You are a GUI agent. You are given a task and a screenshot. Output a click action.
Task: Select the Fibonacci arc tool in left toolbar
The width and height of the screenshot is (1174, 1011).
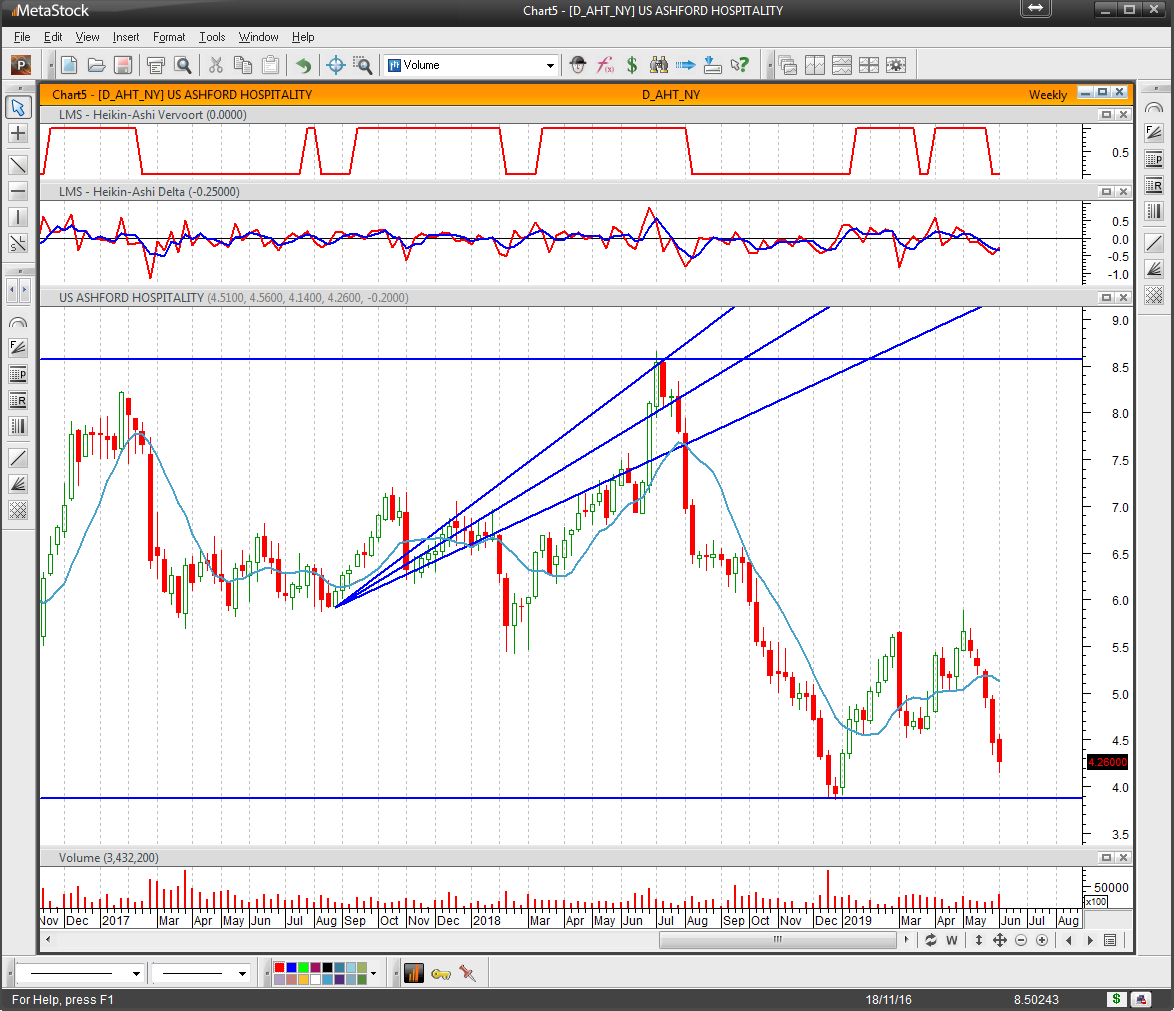click(18, 322)
